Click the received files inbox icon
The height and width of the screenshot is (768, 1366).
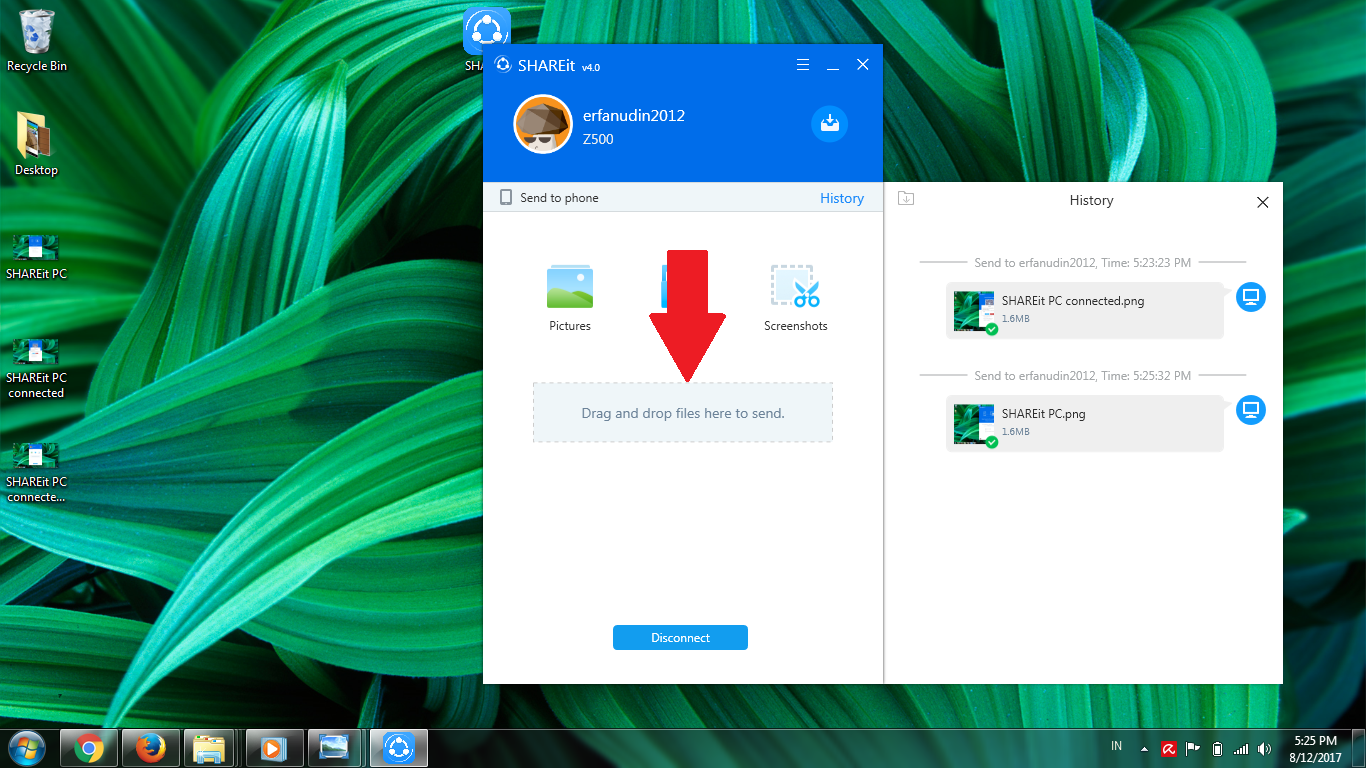click(829, 124)
